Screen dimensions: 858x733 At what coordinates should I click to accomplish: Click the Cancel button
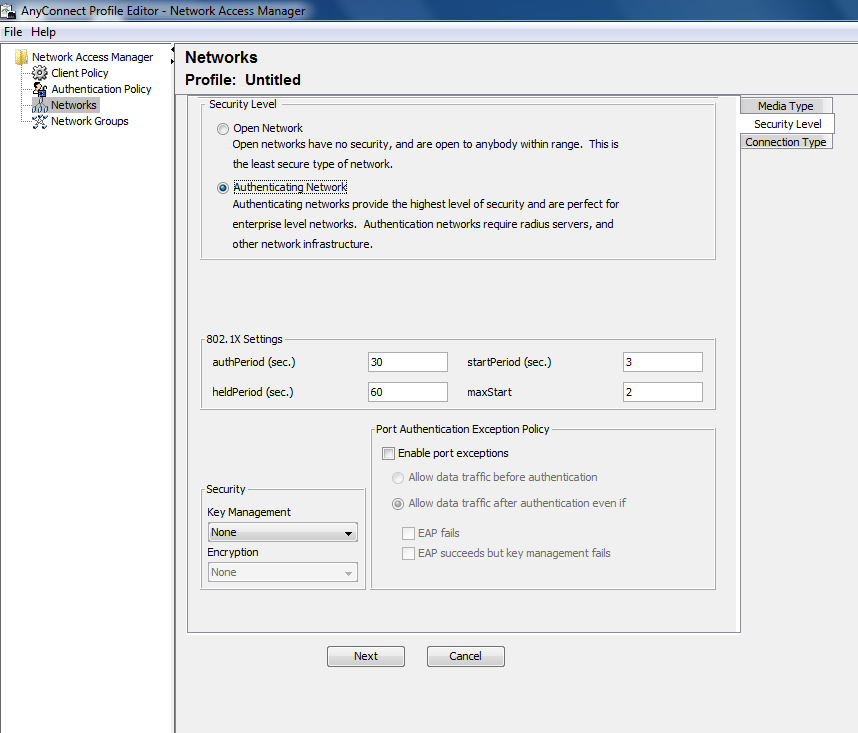click(466, 656)
